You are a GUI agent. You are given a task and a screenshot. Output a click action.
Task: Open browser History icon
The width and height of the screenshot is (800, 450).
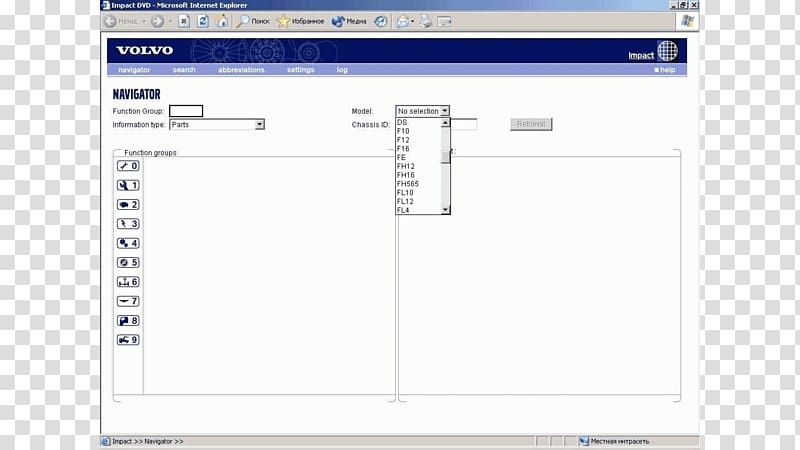pos(381,21)
